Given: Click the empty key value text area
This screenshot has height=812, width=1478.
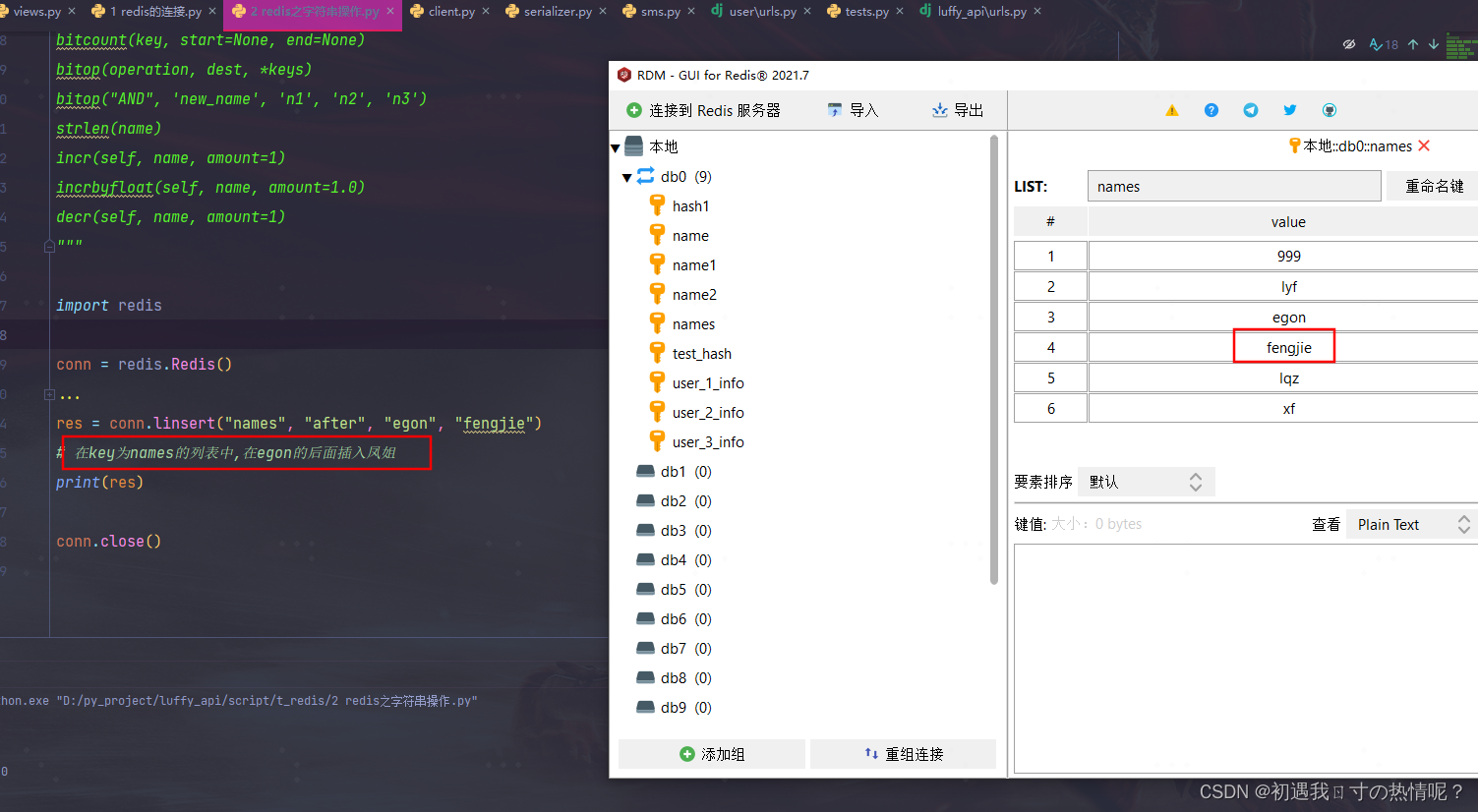Looking at the screenshot, I should [1246, 659].
